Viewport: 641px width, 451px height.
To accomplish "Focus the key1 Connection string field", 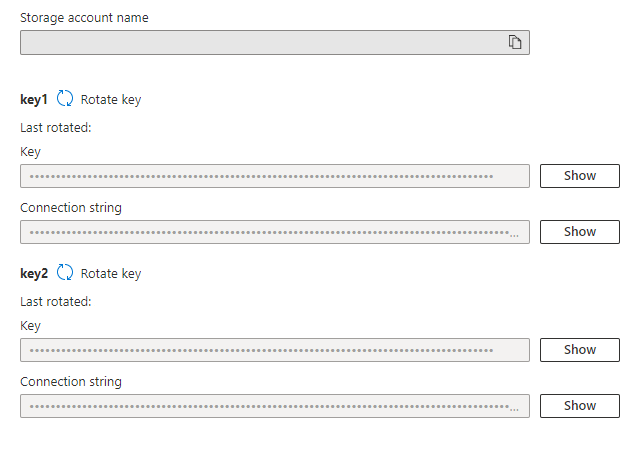I will [x=274, y=232].
